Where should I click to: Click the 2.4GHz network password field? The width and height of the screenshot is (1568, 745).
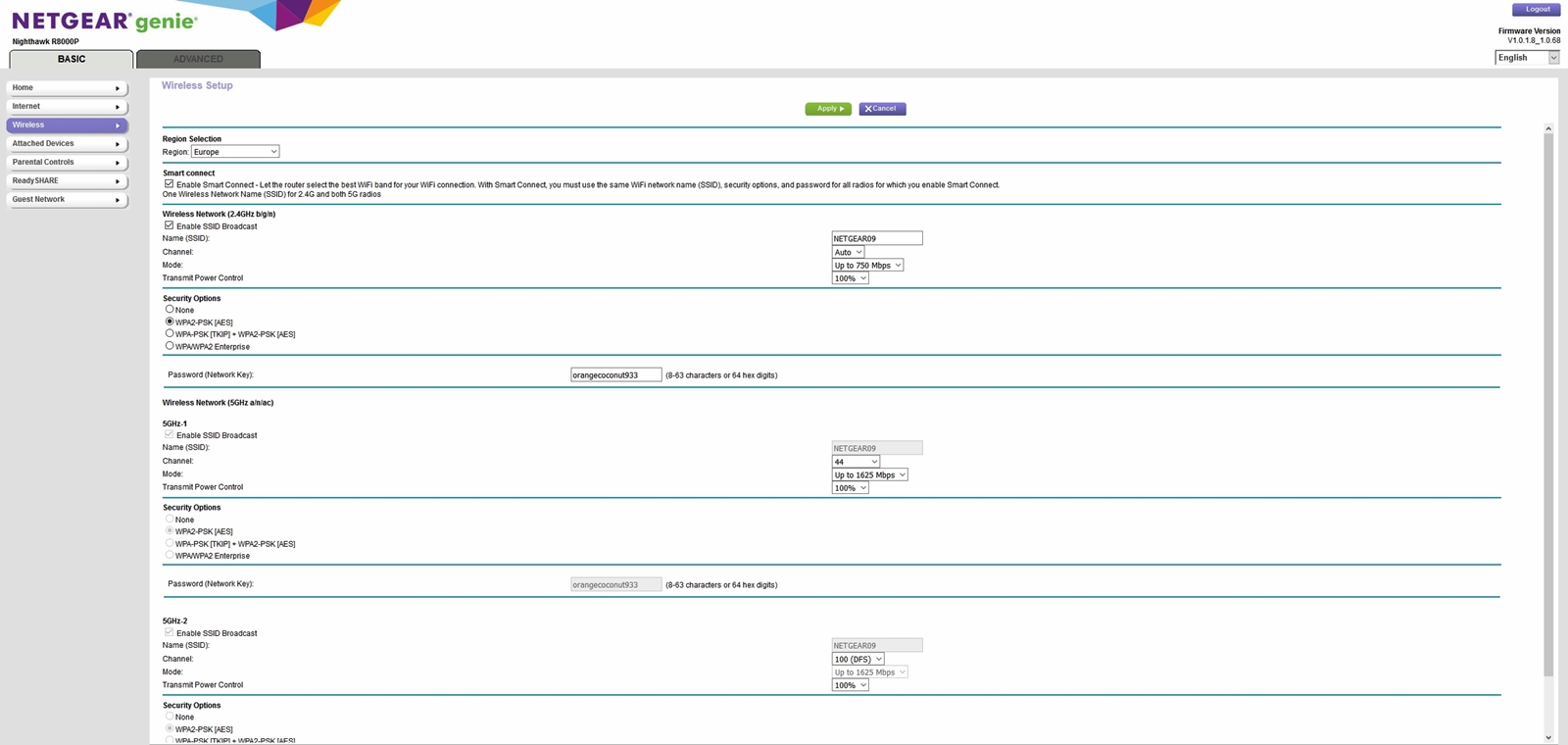(615, 375)
